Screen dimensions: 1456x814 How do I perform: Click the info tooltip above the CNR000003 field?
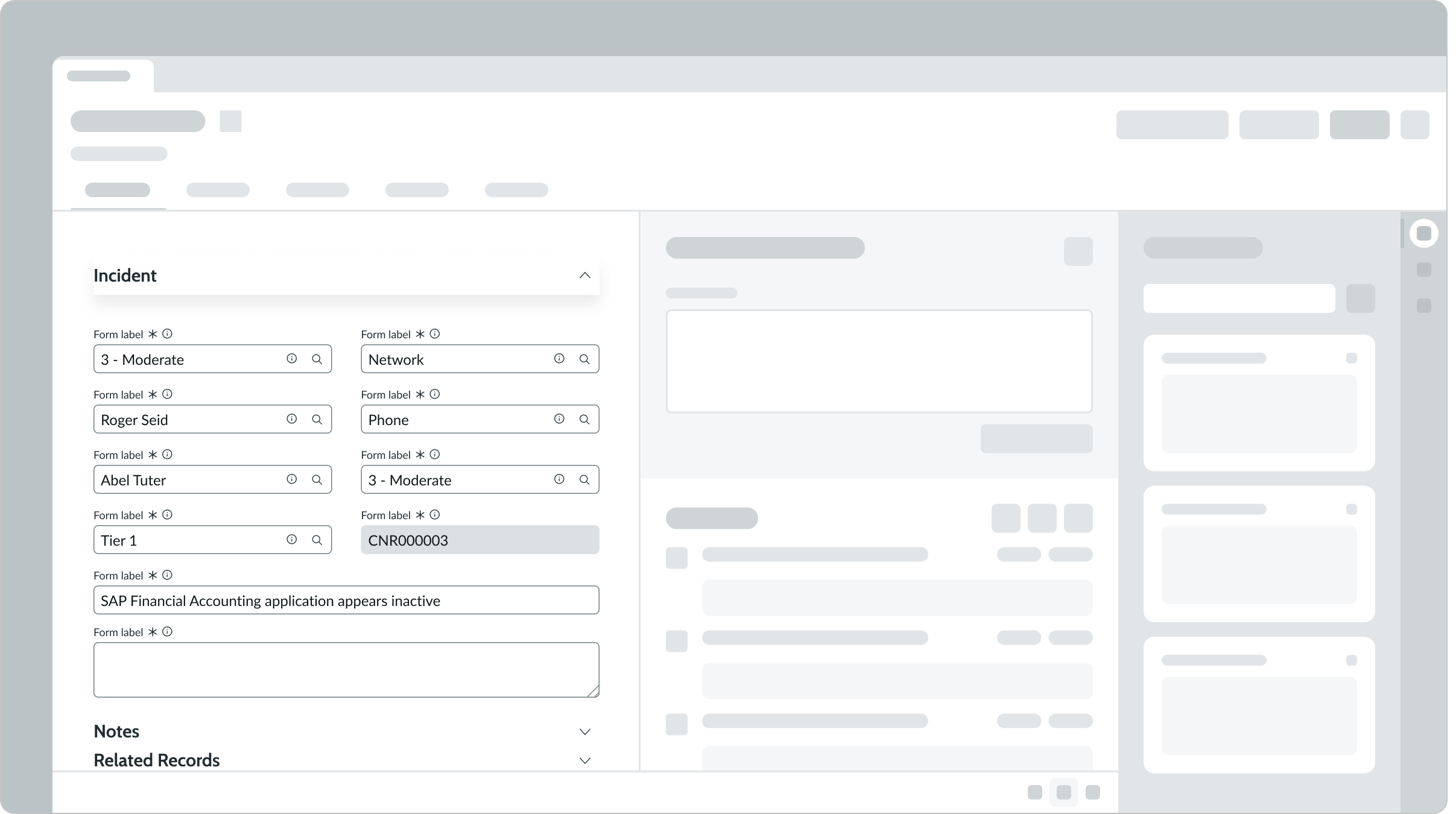[435, 514]
